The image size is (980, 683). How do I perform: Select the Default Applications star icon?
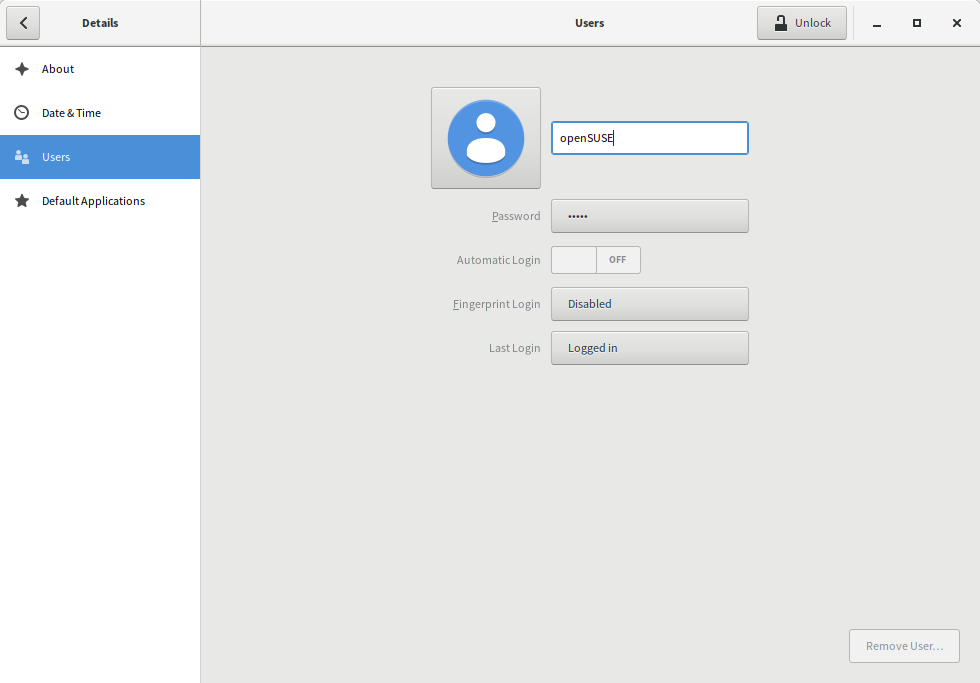[21, 200]
